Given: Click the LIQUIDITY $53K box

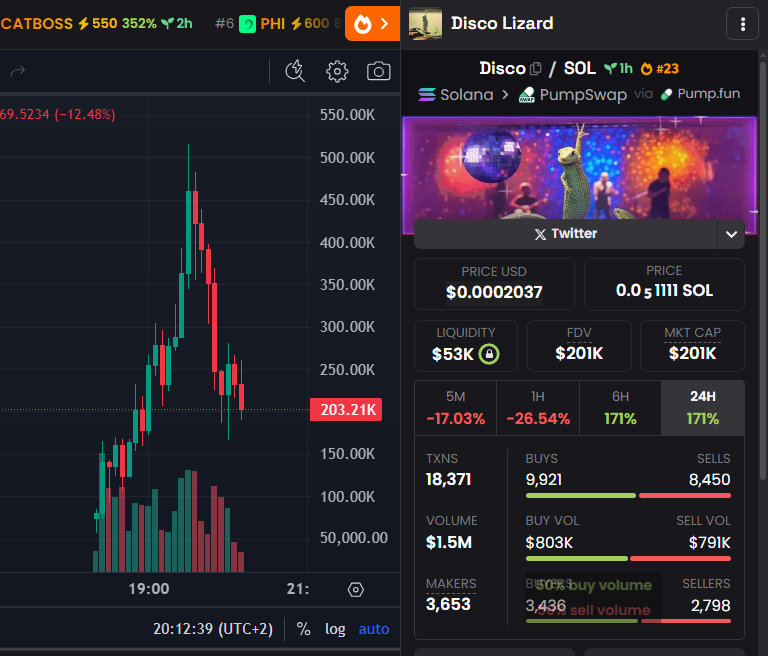Looking at the screenshot, I should [x=466, y=346].
